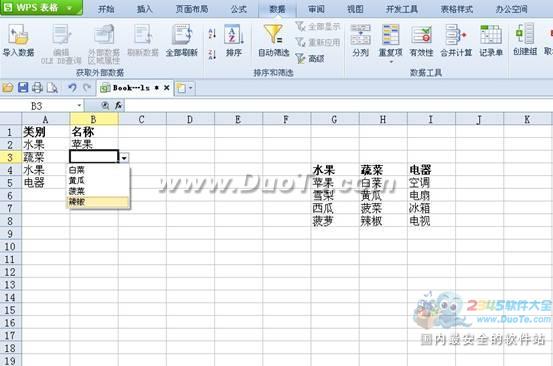Switch to the 开发工具 tab
This screenshot has height=366, width=553.
[402, 9]
